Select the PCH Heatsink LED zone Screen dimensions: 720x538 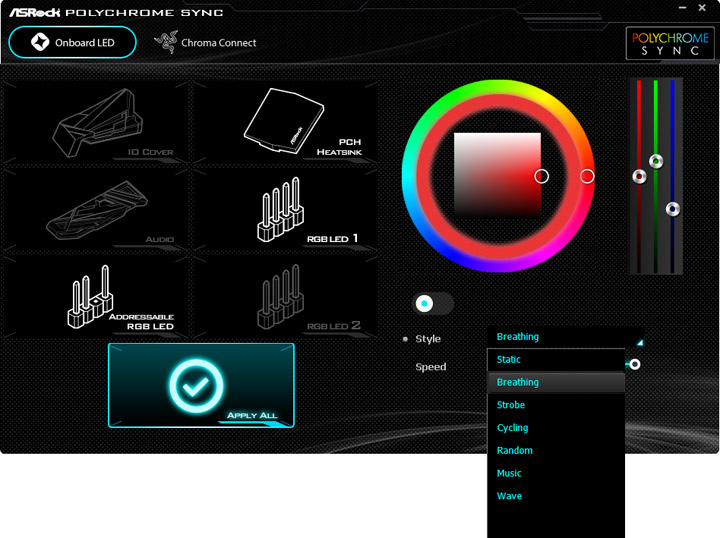point(286,122)
